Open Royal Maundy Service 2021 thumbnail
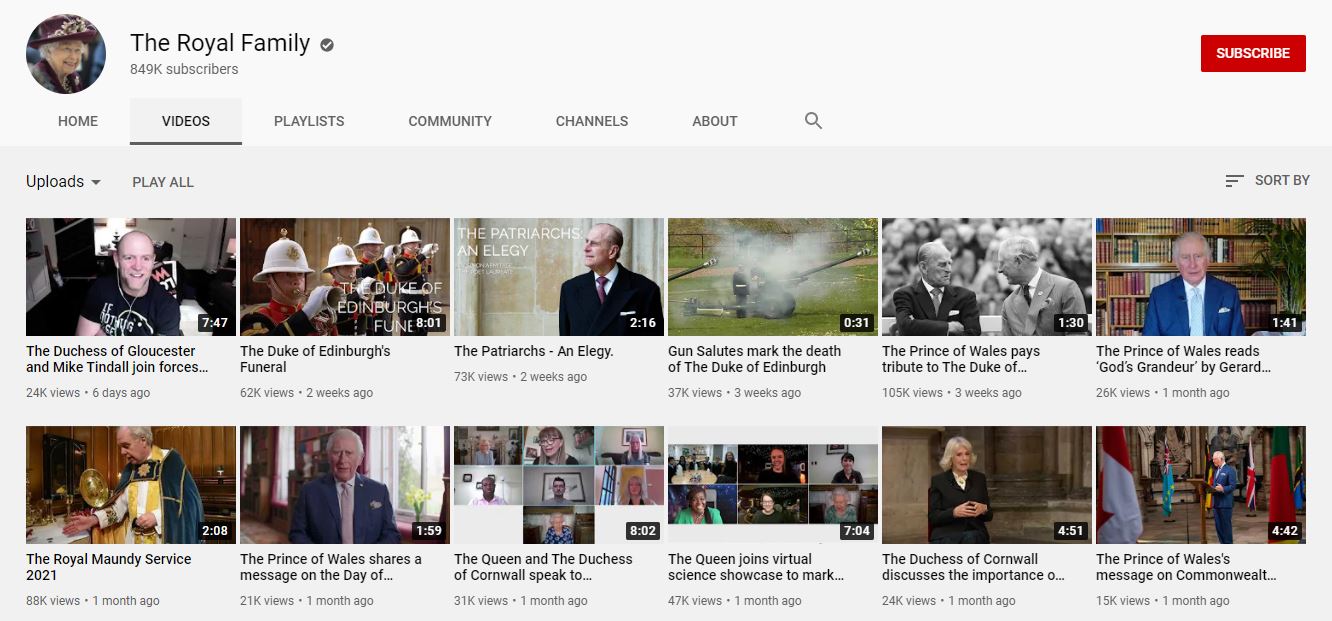The height and width of the screenshot is (621, 1332). click(x=131, y=485)
